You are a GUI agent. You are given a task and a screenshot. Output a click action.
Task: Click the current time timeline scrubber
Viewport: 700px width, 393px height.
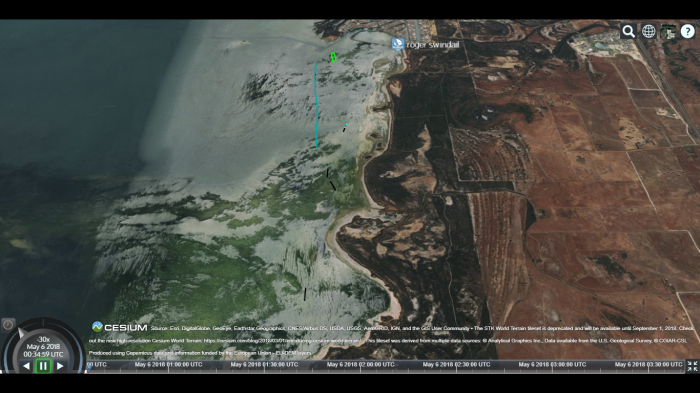(89, 367)
